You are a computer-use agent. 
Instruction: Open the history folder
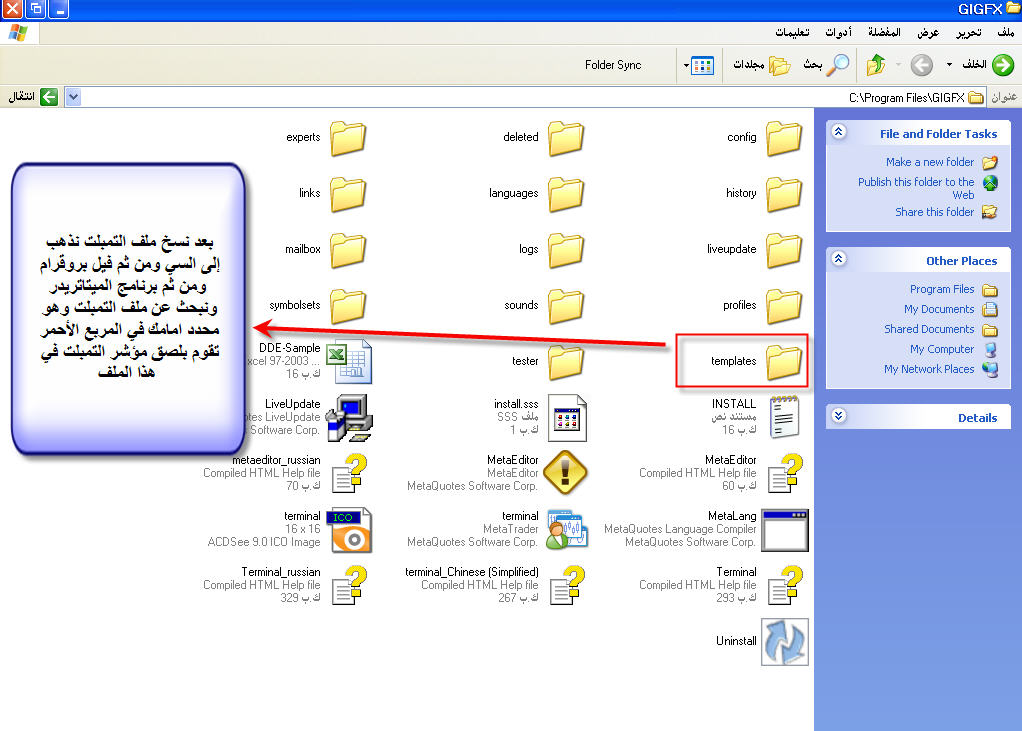783,194
